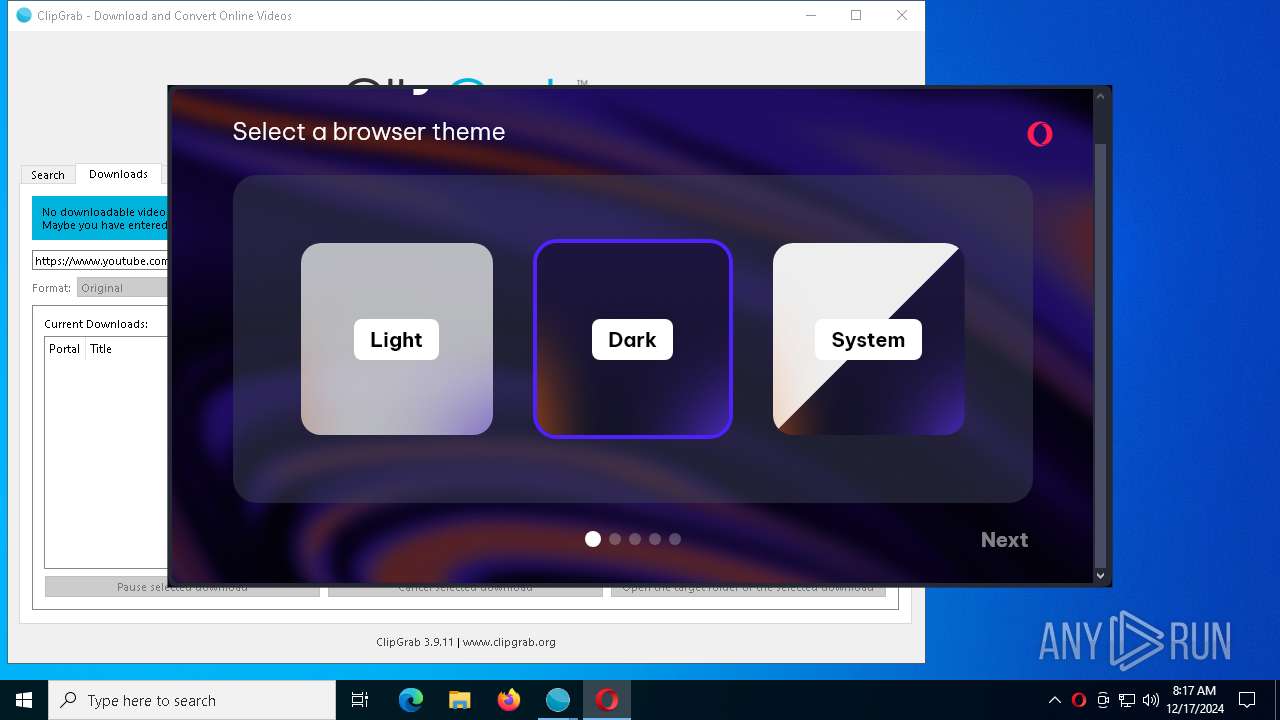Click the YouTube URL field in ClipGrab

pyautogui.click(x=100, y=261)
